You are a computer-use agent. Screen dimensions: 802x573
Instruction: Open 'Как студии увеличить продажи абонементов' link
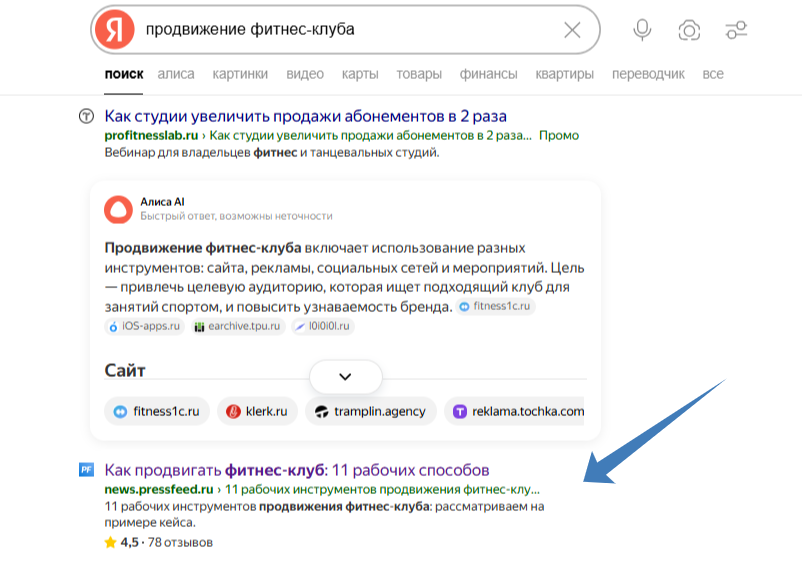305,116
